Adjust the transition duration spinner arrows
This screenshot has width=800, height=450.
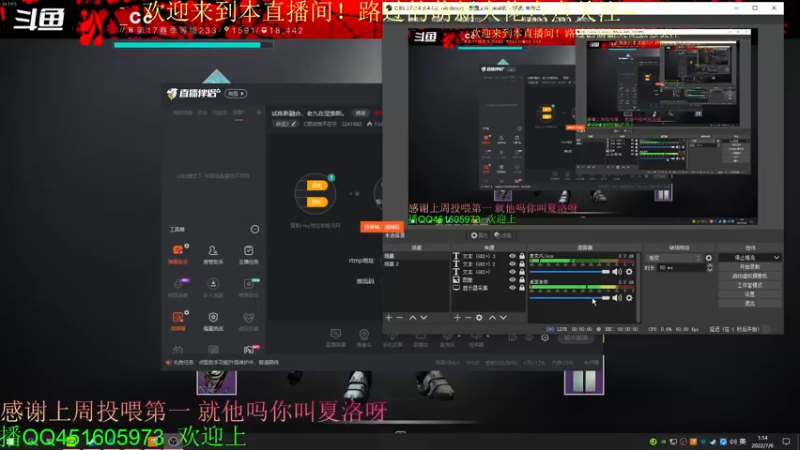710,268
